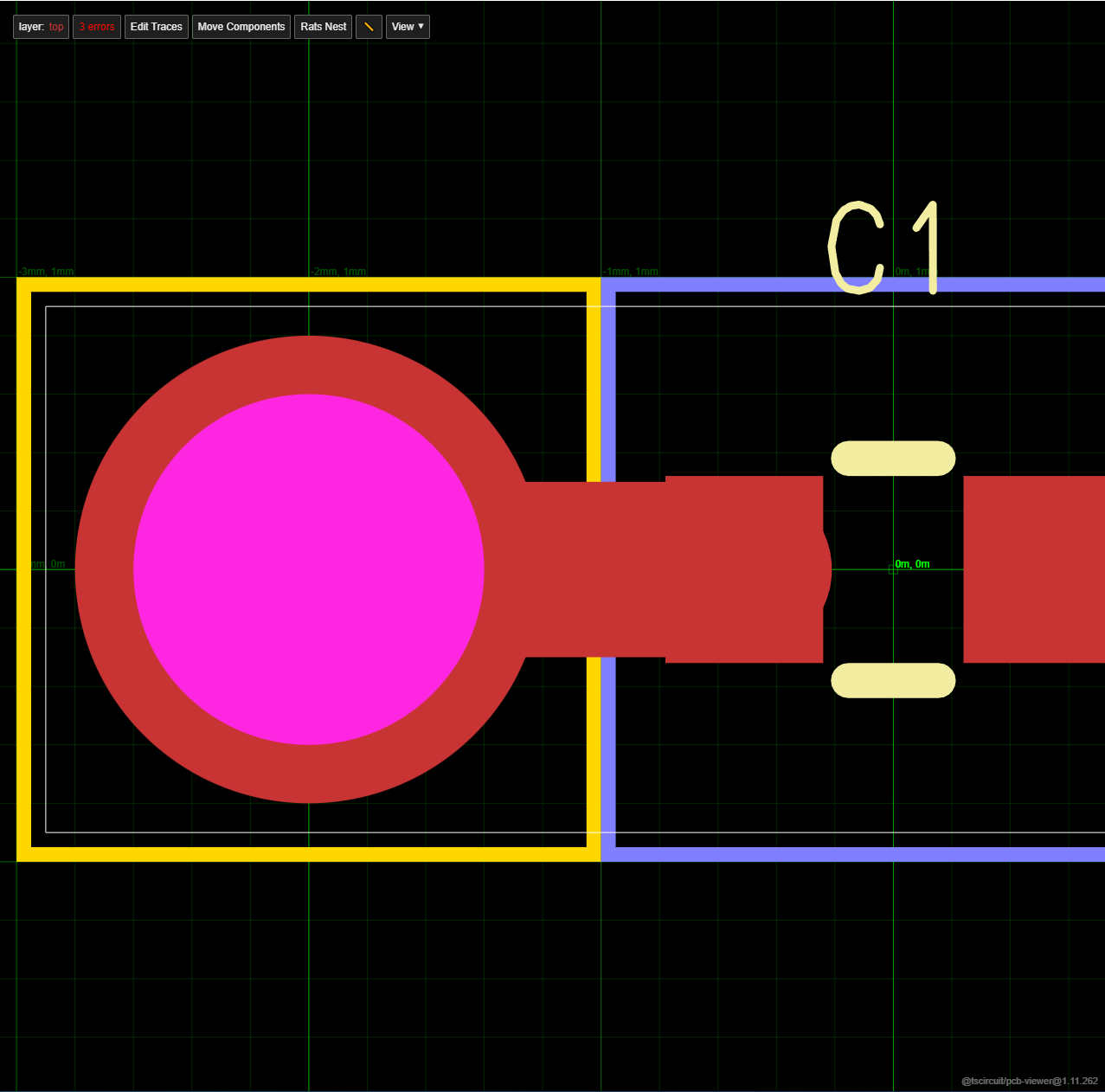Activate Move Components mode
Viewport: 1105px width, 1092px height.
[x=241, y=27]
